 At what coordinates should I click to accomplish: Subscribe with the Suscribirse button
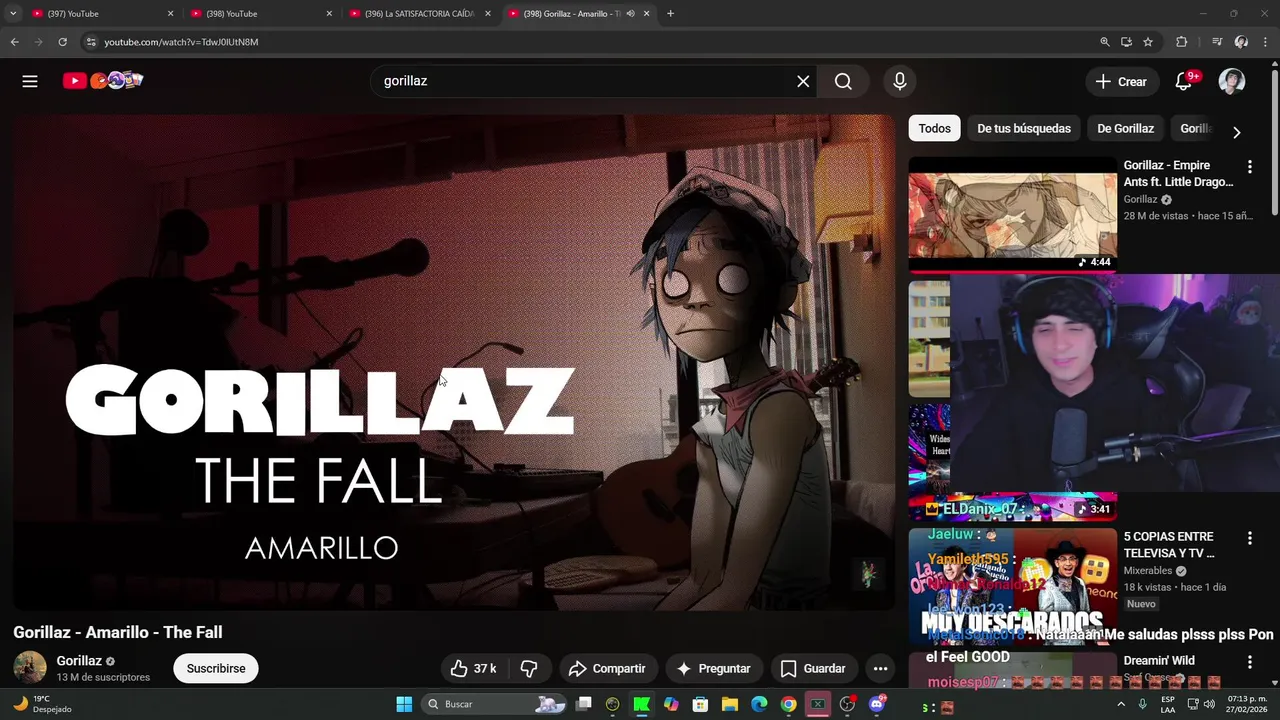point(216,668)
